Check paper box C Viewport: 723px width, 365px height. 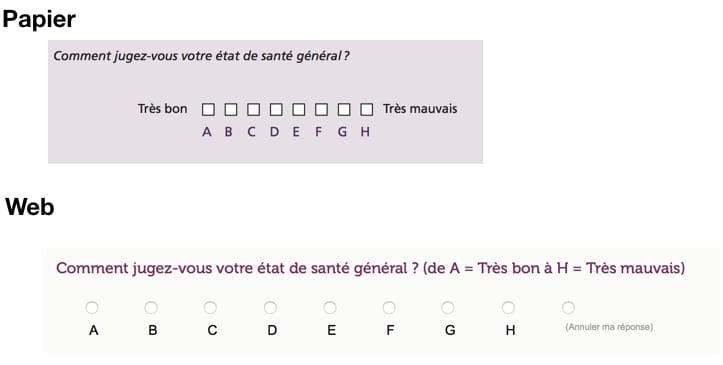pos(253,110)
